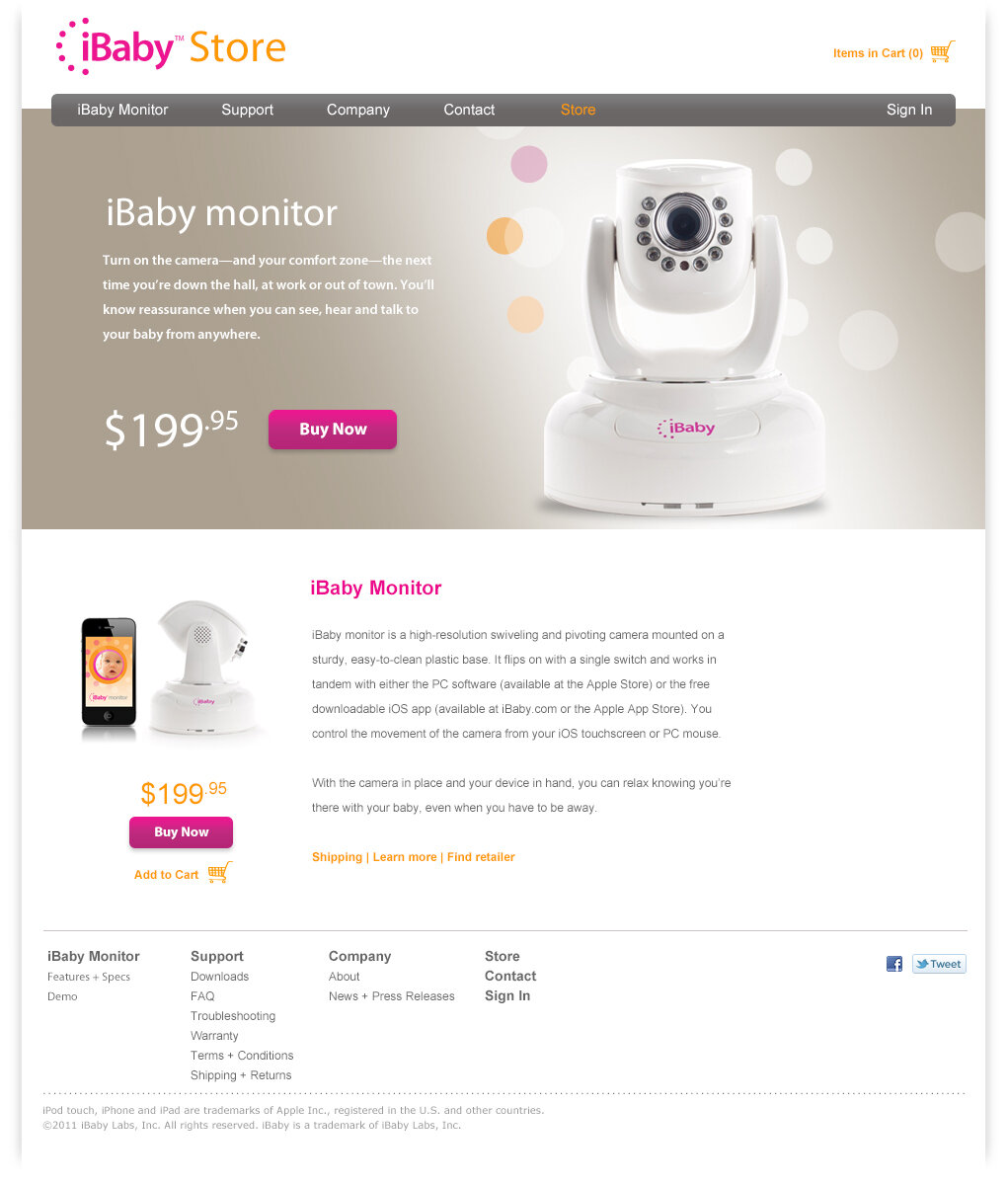Click the large Buy Now banner button
Image resolution: width=1008 pixels, height=1185 pixels.
pyautogui.click(x=333, y=430)
